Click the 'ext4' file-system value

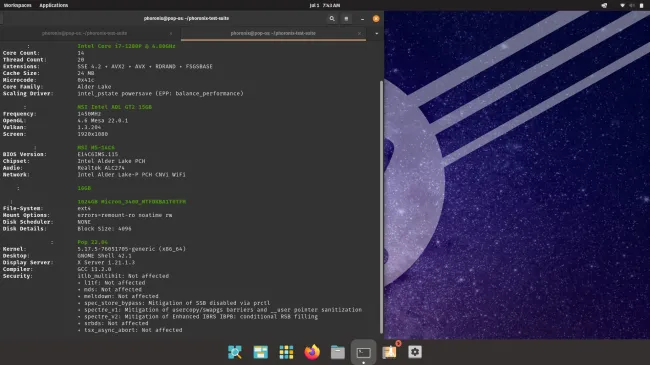pyautogui.click(x=84, y=208)
